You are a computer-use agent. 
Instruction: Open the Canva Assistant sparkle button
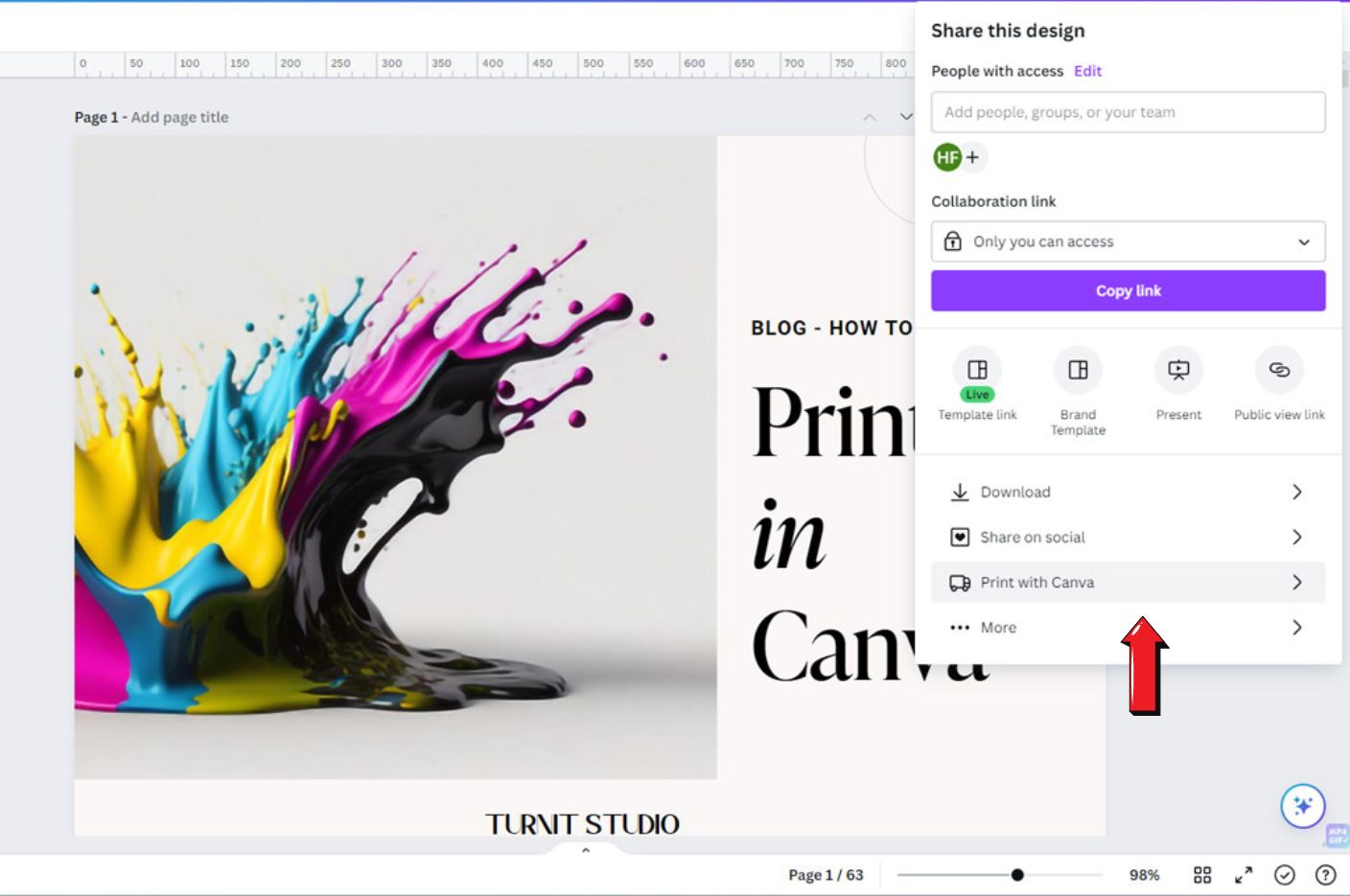[1303, 806]
